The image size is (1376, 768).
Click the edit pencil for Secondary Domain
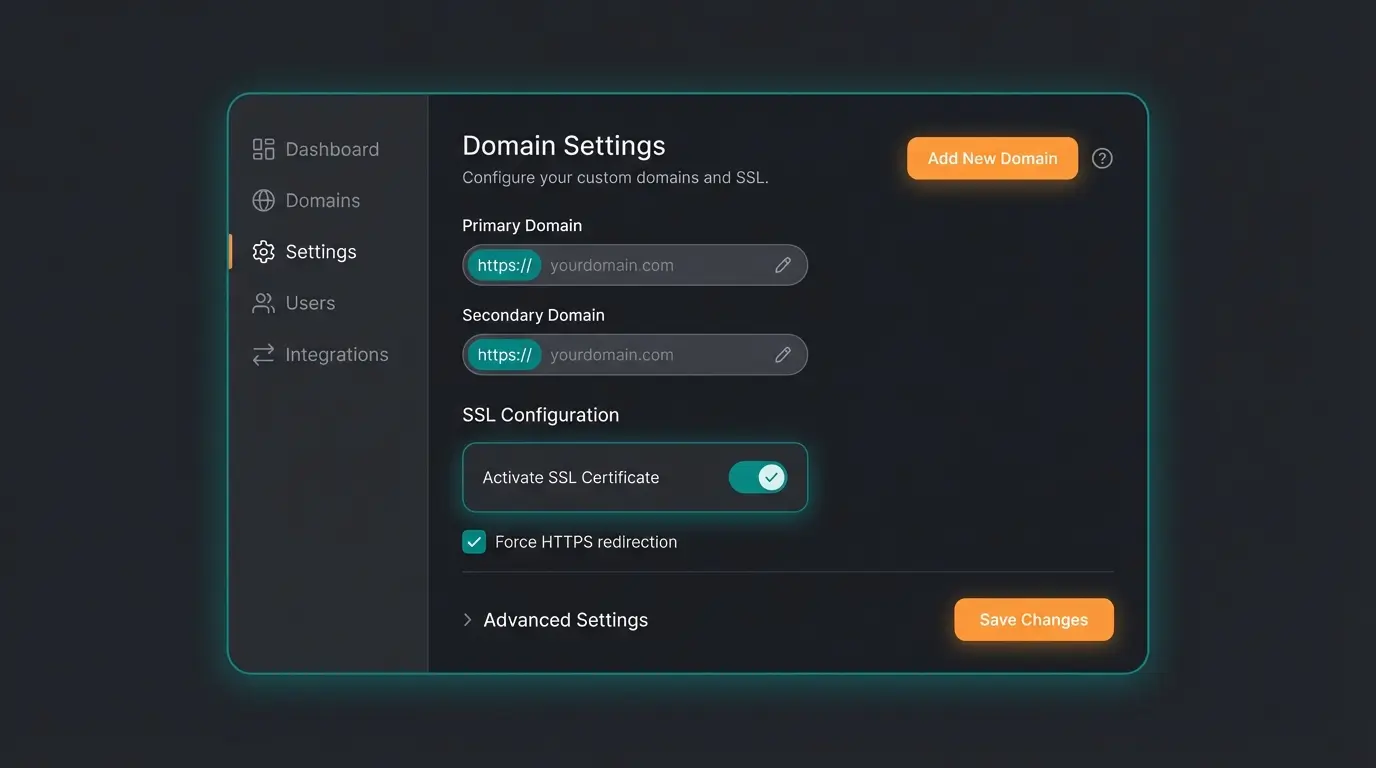coord(783,354)
